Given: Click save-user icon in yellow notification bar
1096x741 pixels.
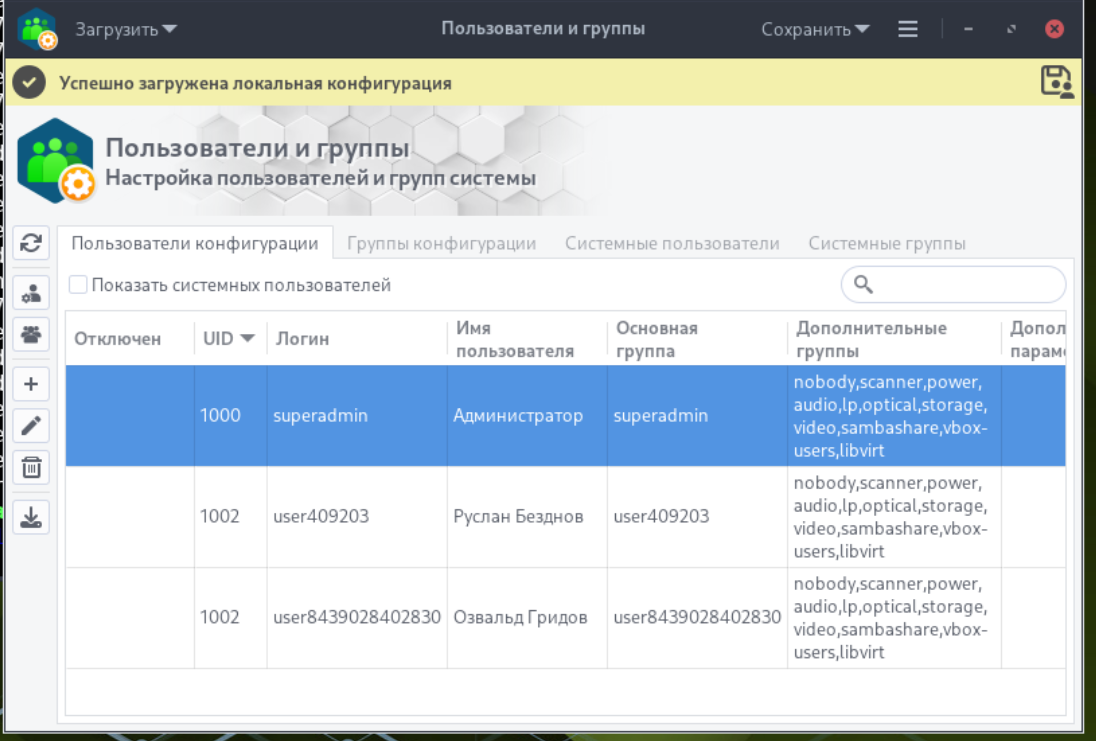Looking at the screenshot, I should [x=1057, y=82].
